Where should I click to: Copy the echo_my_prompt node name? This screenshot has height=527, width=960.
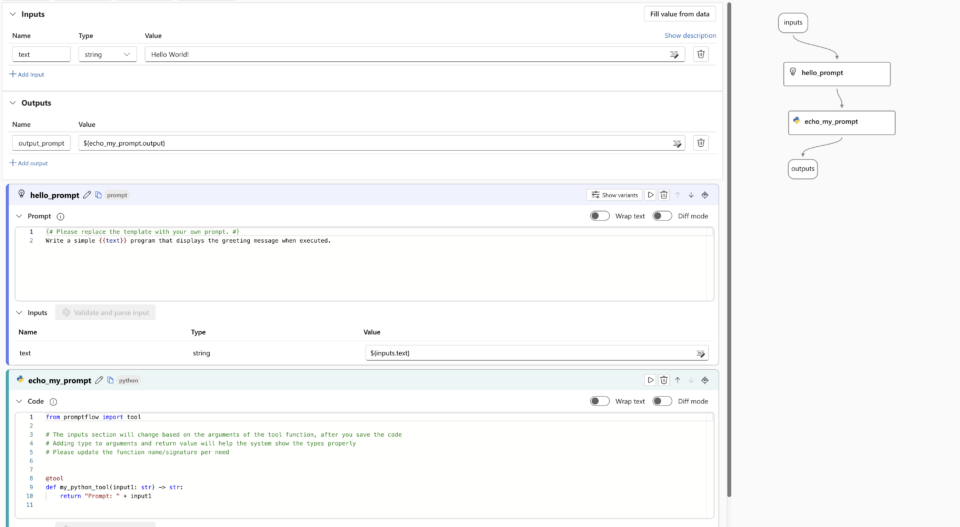pos(111,380)
